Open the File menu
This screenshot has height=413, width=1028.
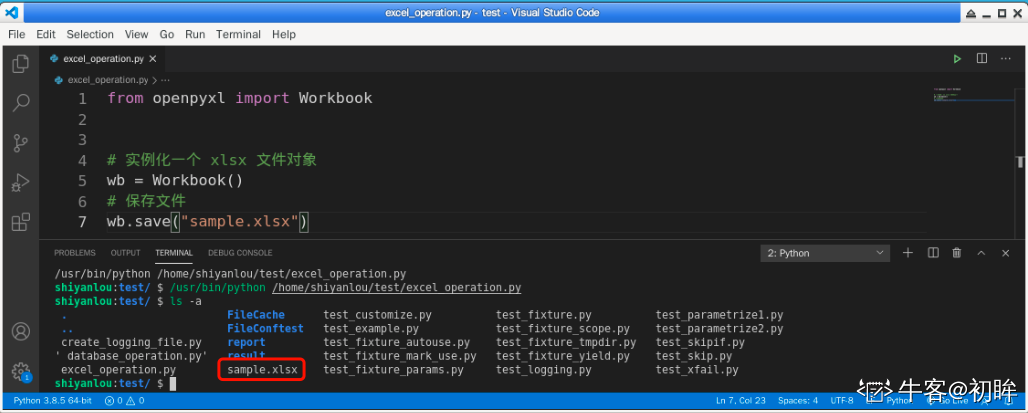16,34
